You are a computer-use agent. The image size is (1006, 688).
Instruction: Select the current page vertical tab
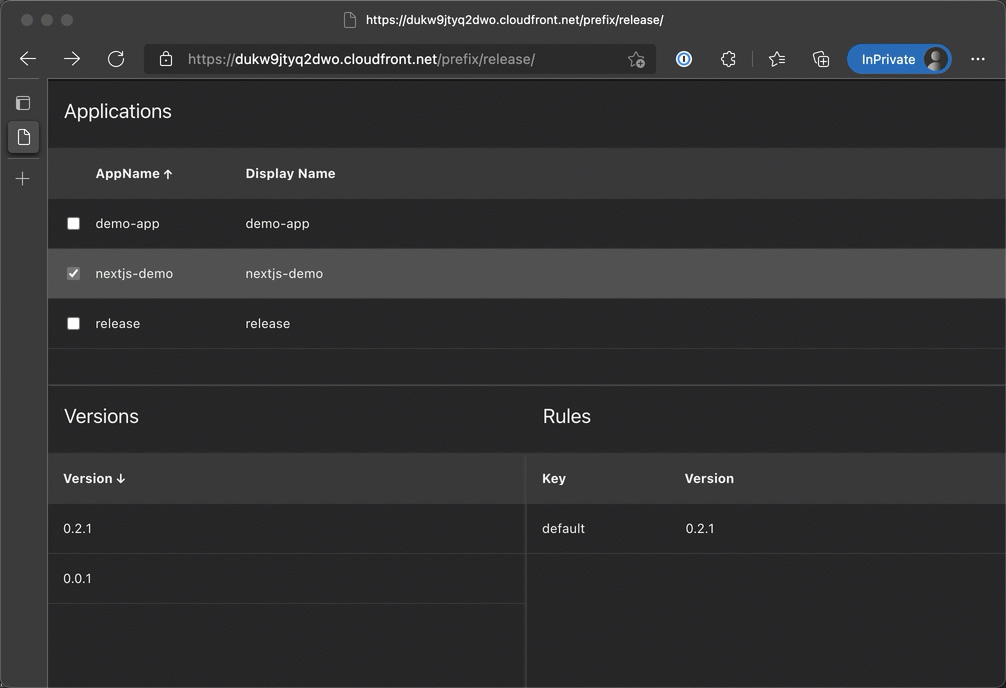pos(23,137)
